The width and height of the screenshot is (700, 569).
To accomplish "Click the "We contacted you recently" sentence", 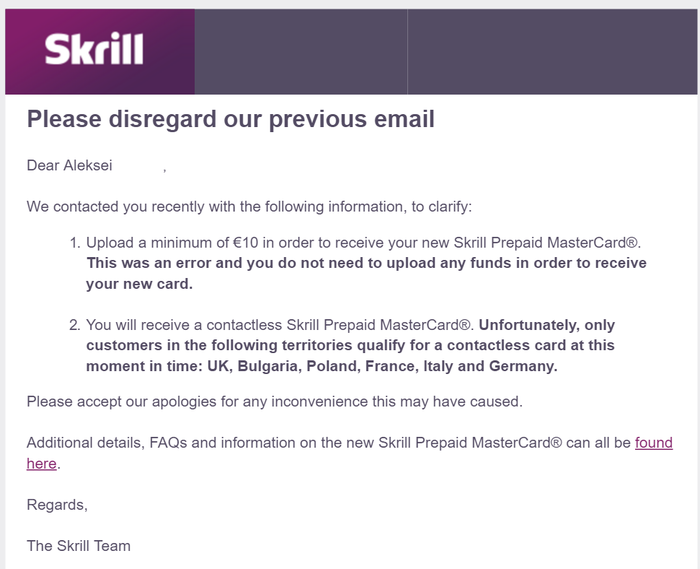I will point(248,207).
